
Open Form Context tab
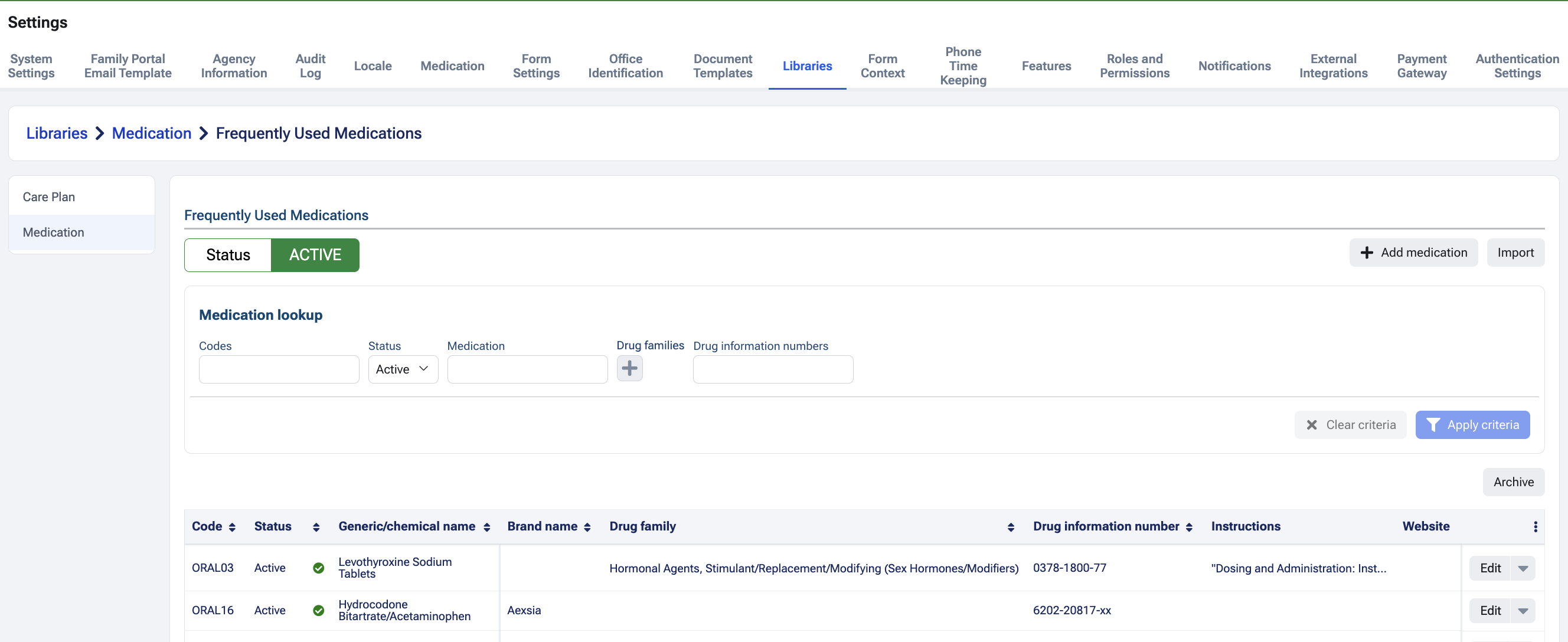882,65
